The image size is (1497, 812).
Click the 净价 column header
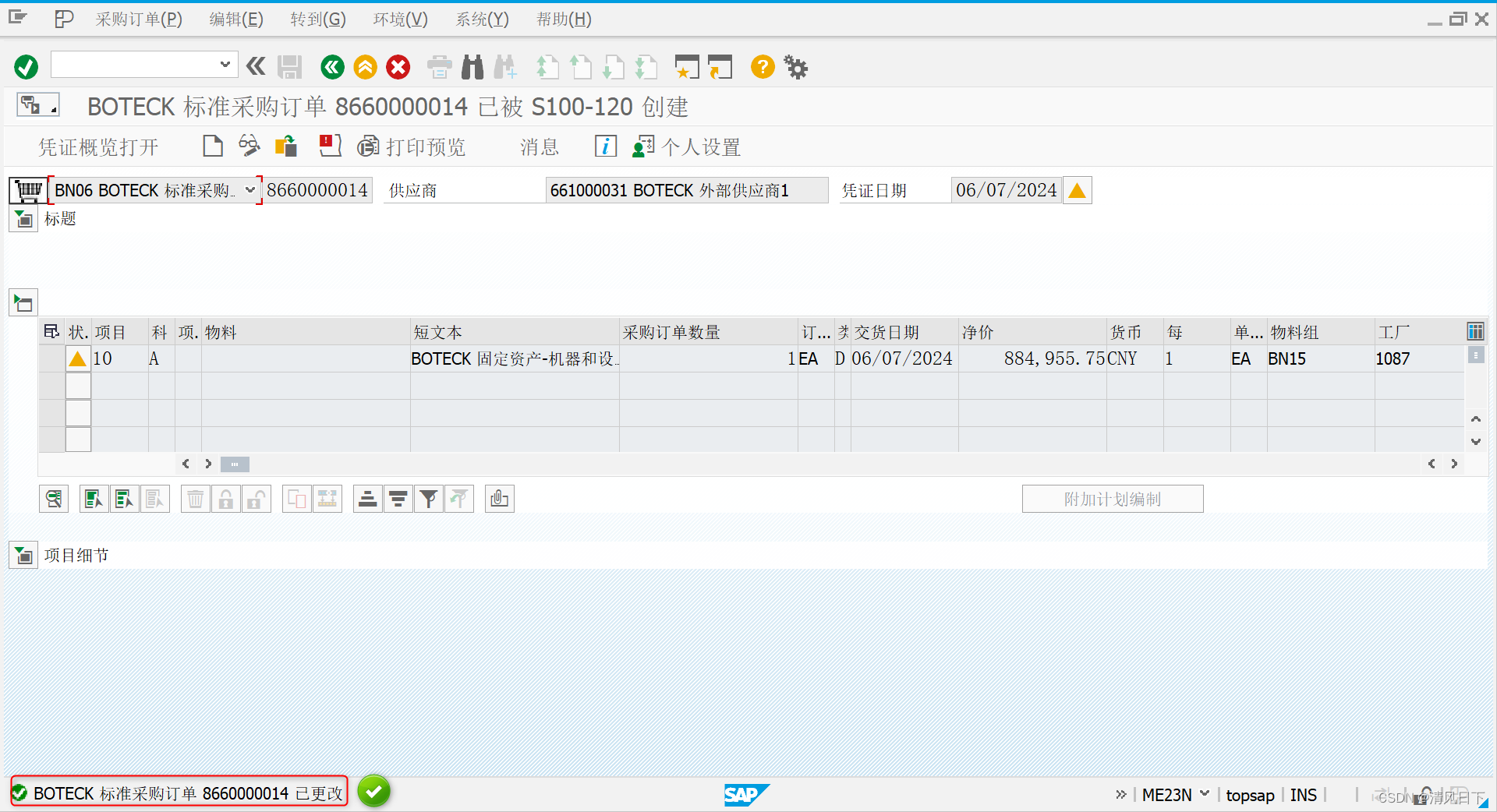point(1032,333)
